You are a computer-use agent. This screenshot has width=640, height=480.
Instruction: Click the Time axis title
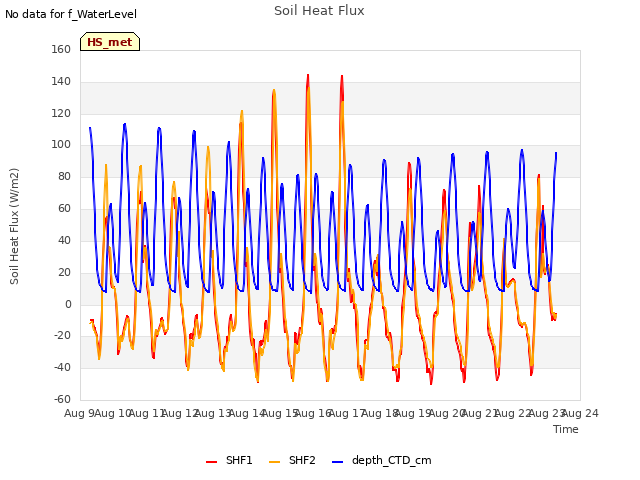[566, 429]
